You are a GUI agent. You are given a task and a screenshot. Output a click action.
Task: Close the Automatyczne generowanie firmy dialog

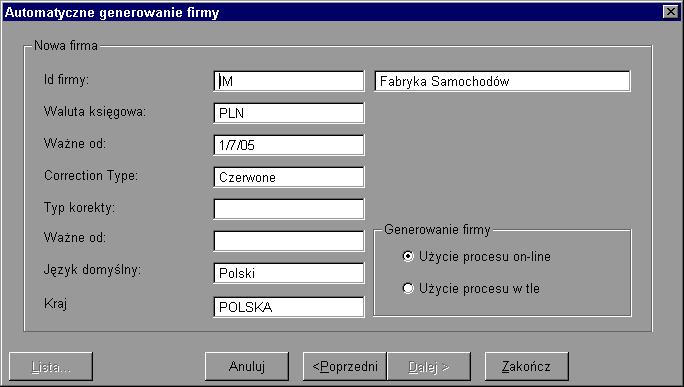[x=670, y=12]
